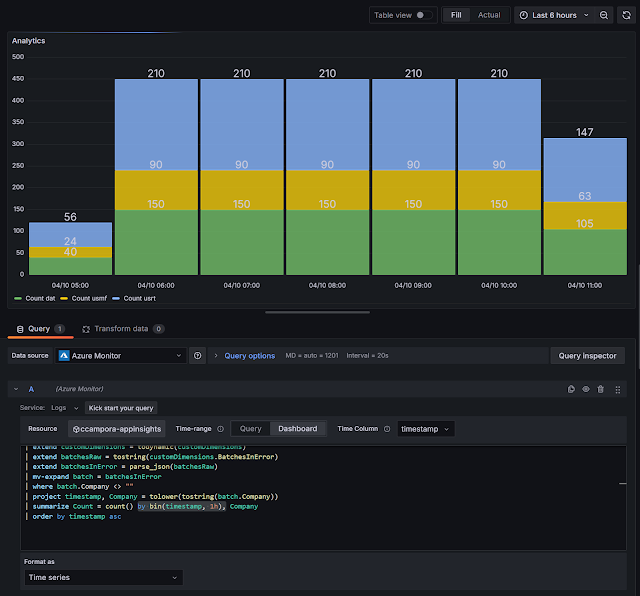Viewport: 640px width, 596px height.
Task: Set Time-range to Dashboard
Action: click(x=297, y=428)
